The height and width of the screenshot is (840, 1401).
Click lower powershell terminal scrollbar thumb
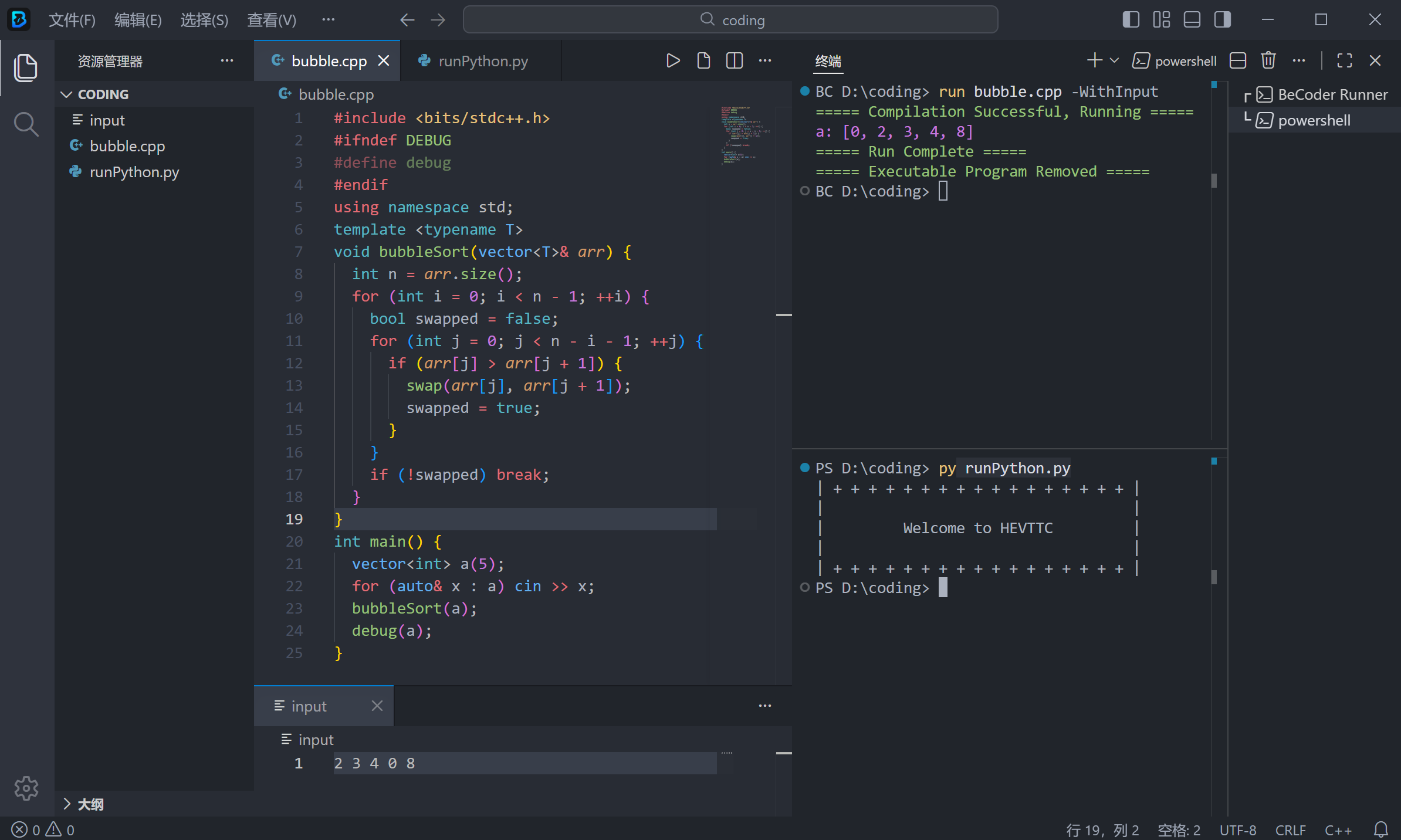click(1214, 577)
